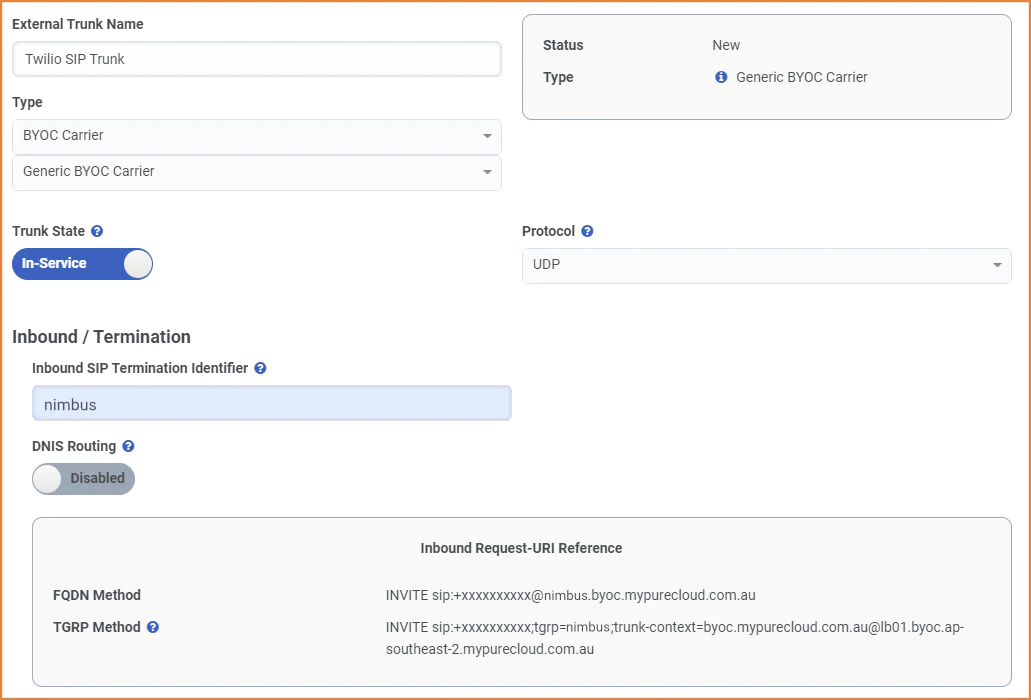This screenshot has height=700, width=1031.
Task: Toggle the In-Service trunk state switch
Action: pyautogui.click(x=82, y=264)
